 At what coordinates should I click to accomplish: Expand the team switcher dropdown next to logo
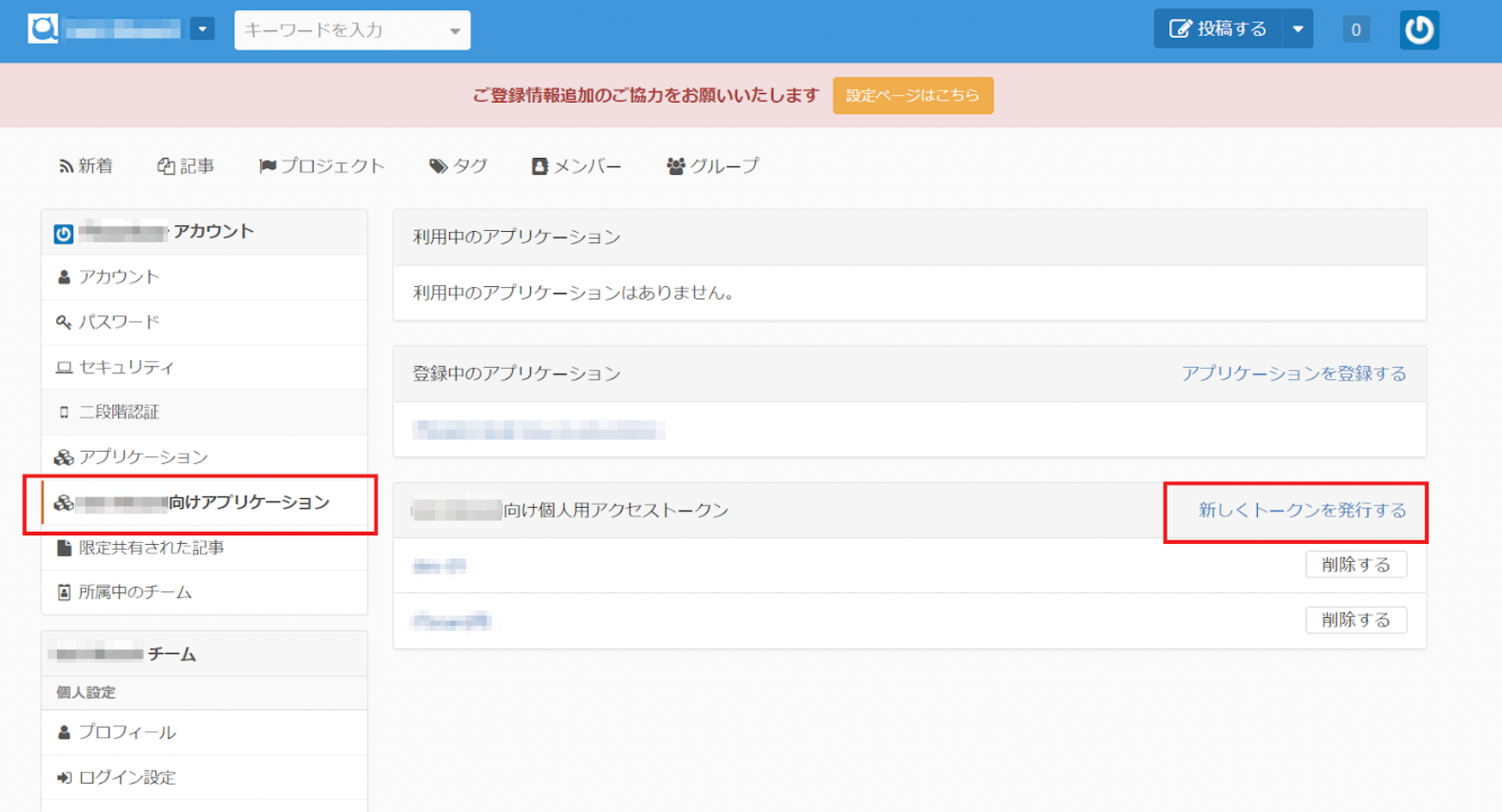tap(203, 29)
